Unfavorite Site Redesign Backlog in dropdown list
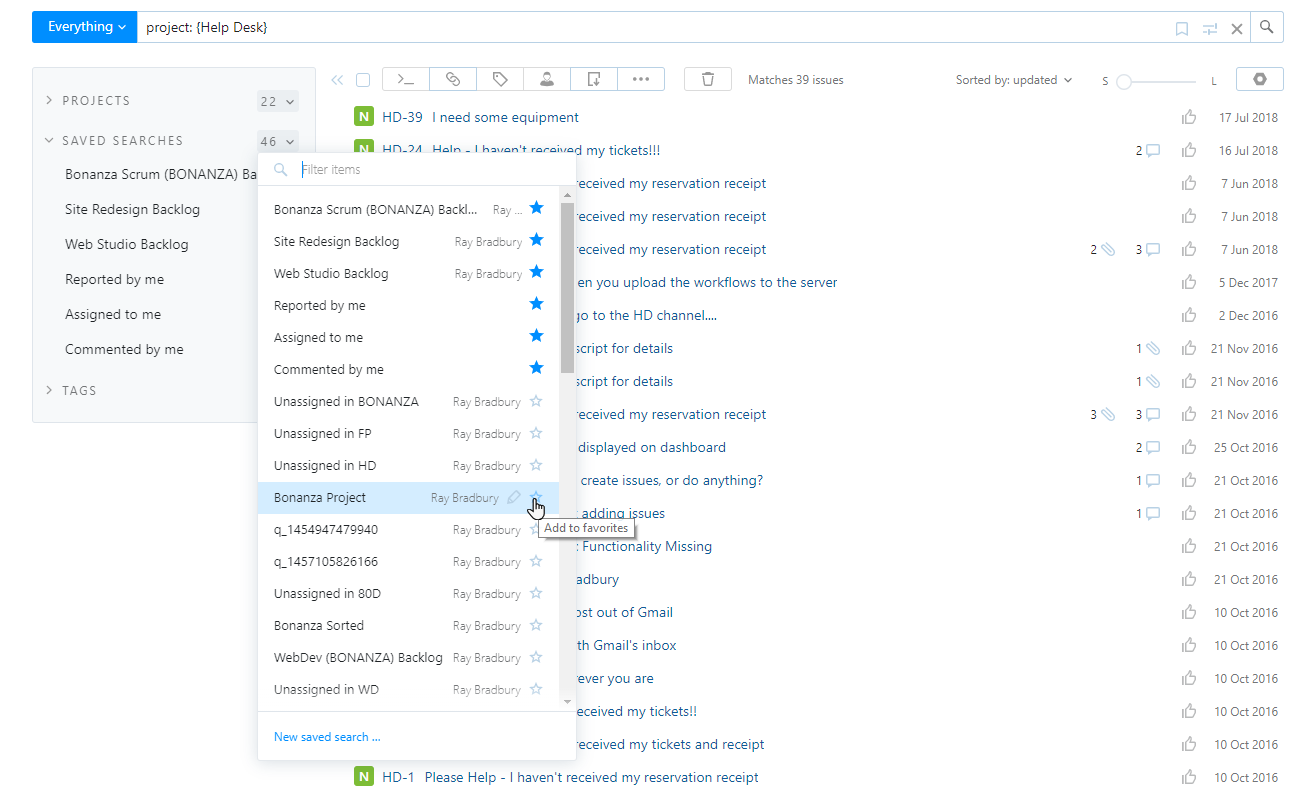 pyautogui.click(x=536, y=240)
